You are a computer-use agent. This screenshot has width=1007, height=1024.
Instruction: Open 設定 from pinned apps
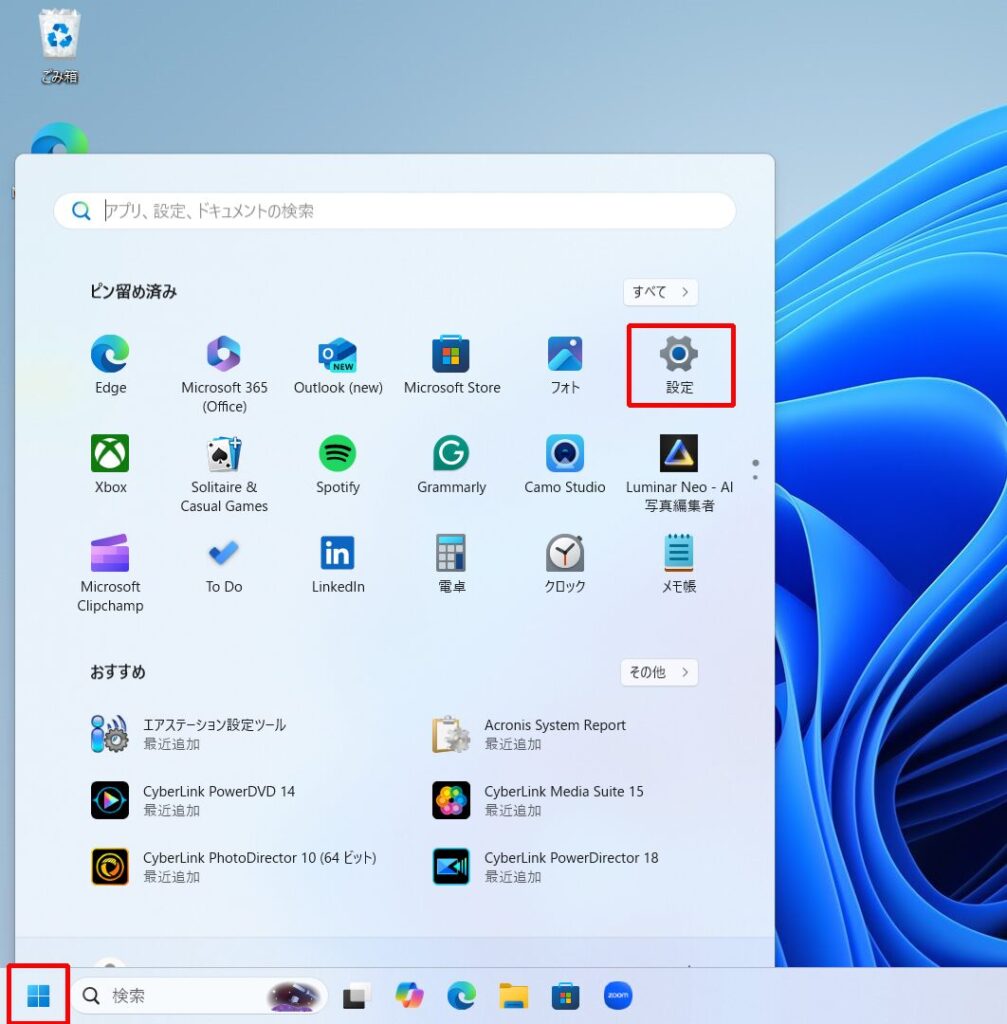[x=679, y=365]
